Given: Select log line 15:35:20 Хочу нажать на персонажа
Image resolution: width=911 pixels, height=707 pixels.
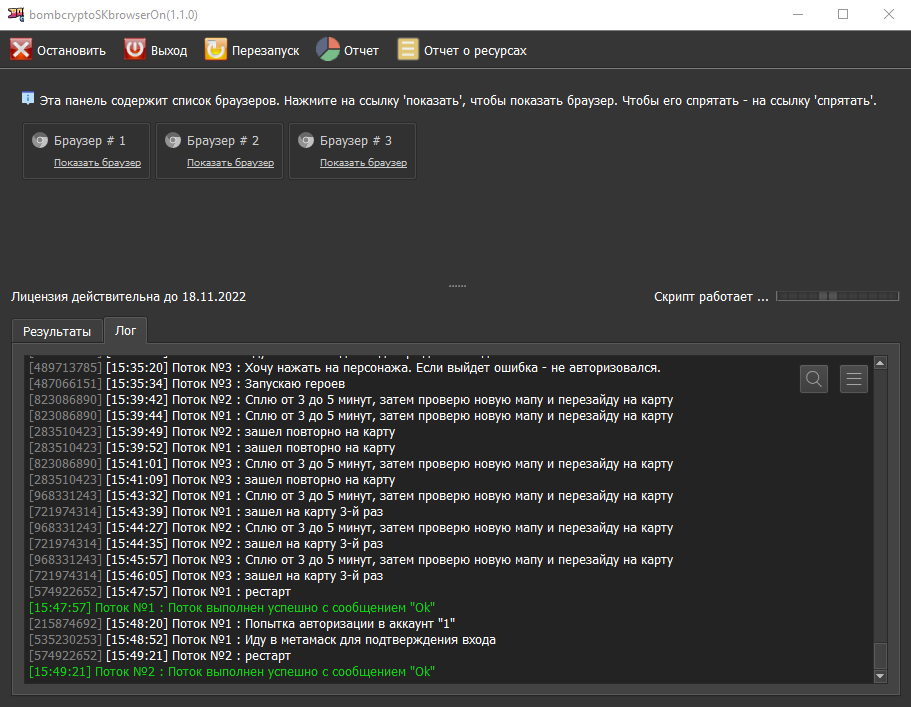Looking at the screenshot, I should point(345,368).
